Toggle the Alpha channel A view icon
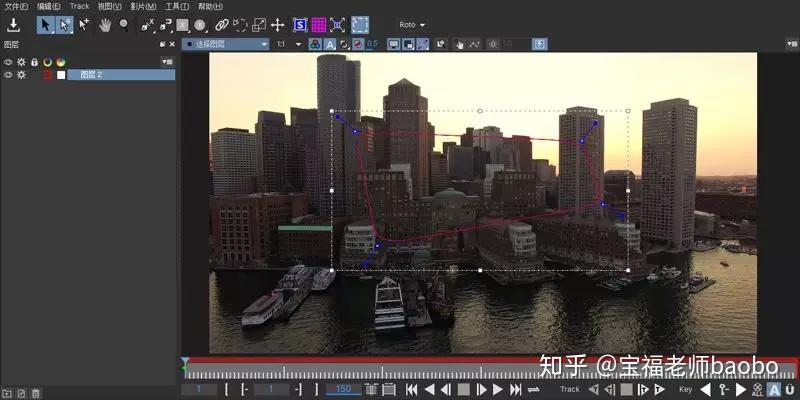 pyautogui.click(x=330, y=44)
